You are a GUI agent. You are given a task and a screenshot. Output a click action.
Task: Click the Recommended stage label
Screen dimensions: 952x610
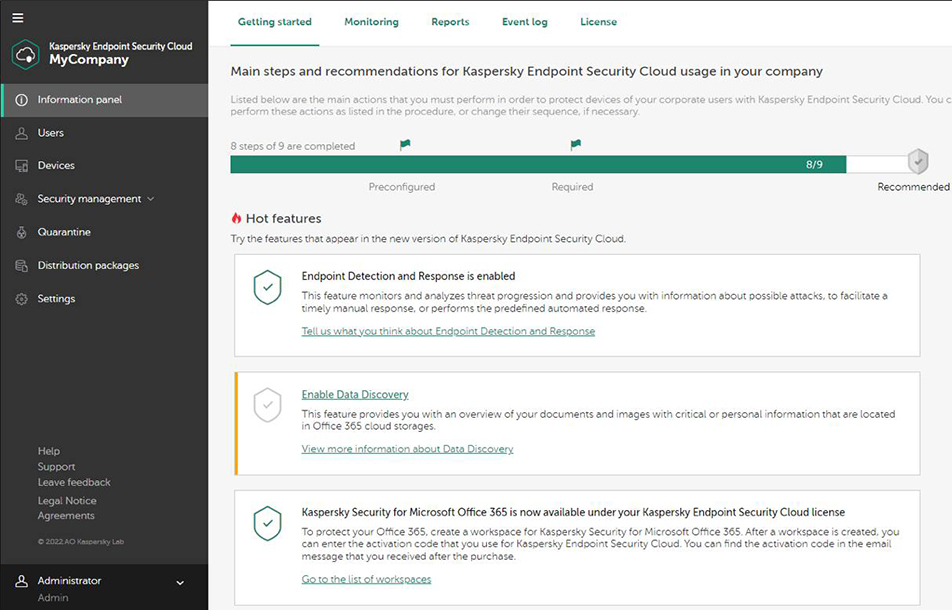pos(913,187)
